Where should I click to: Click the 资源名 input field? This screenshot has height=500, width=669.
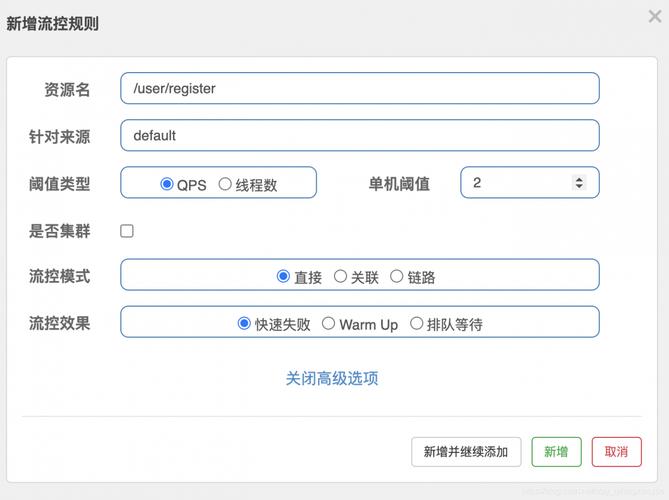point(360,88)
